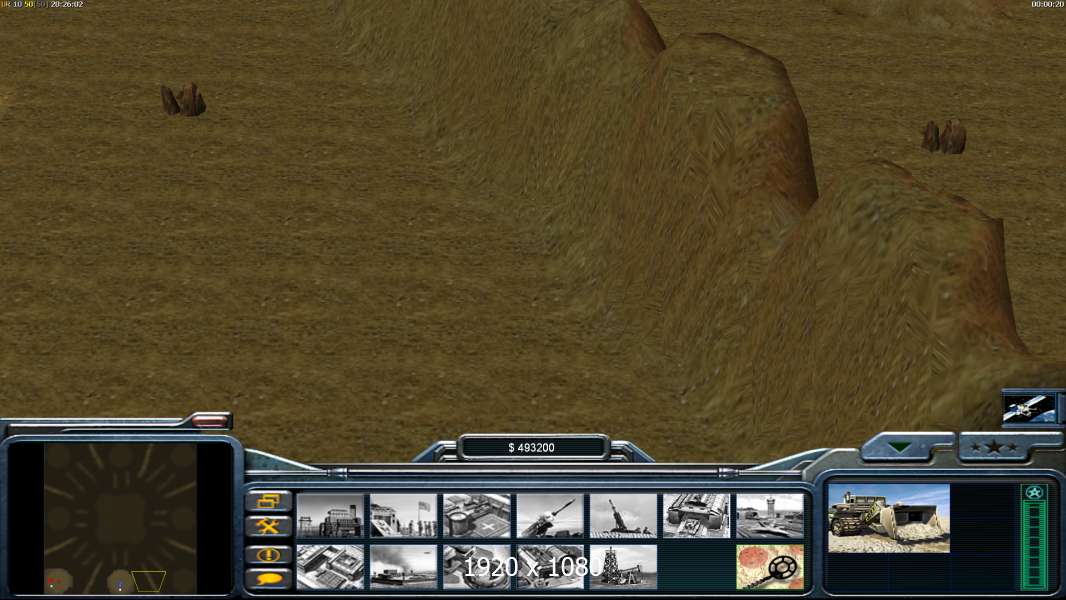Screen dimensions: 1066x600
Task: Click the overlapping windows button beside build icons
Action: 269,501
